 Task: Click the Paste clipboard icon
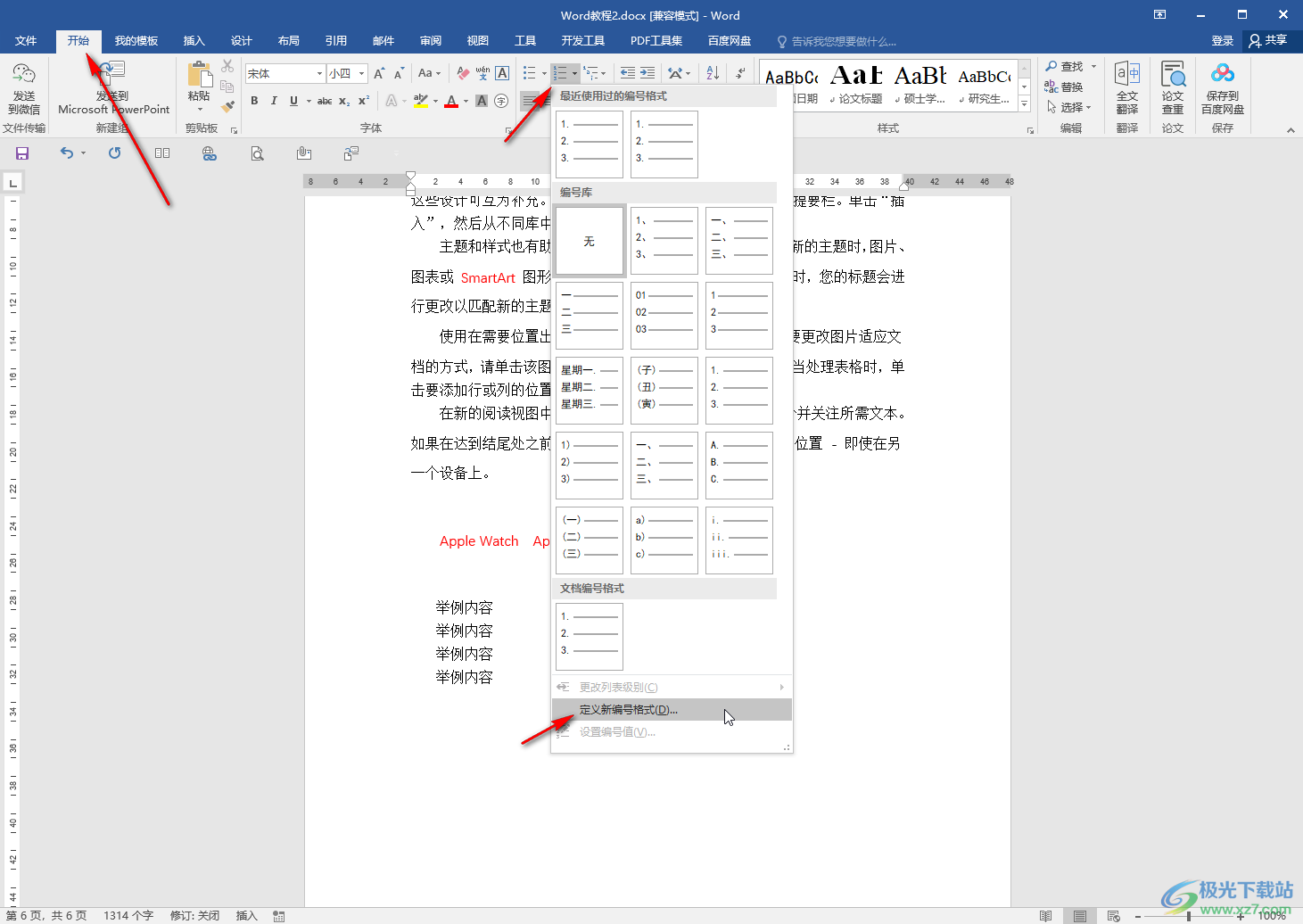tap(199, 74)
